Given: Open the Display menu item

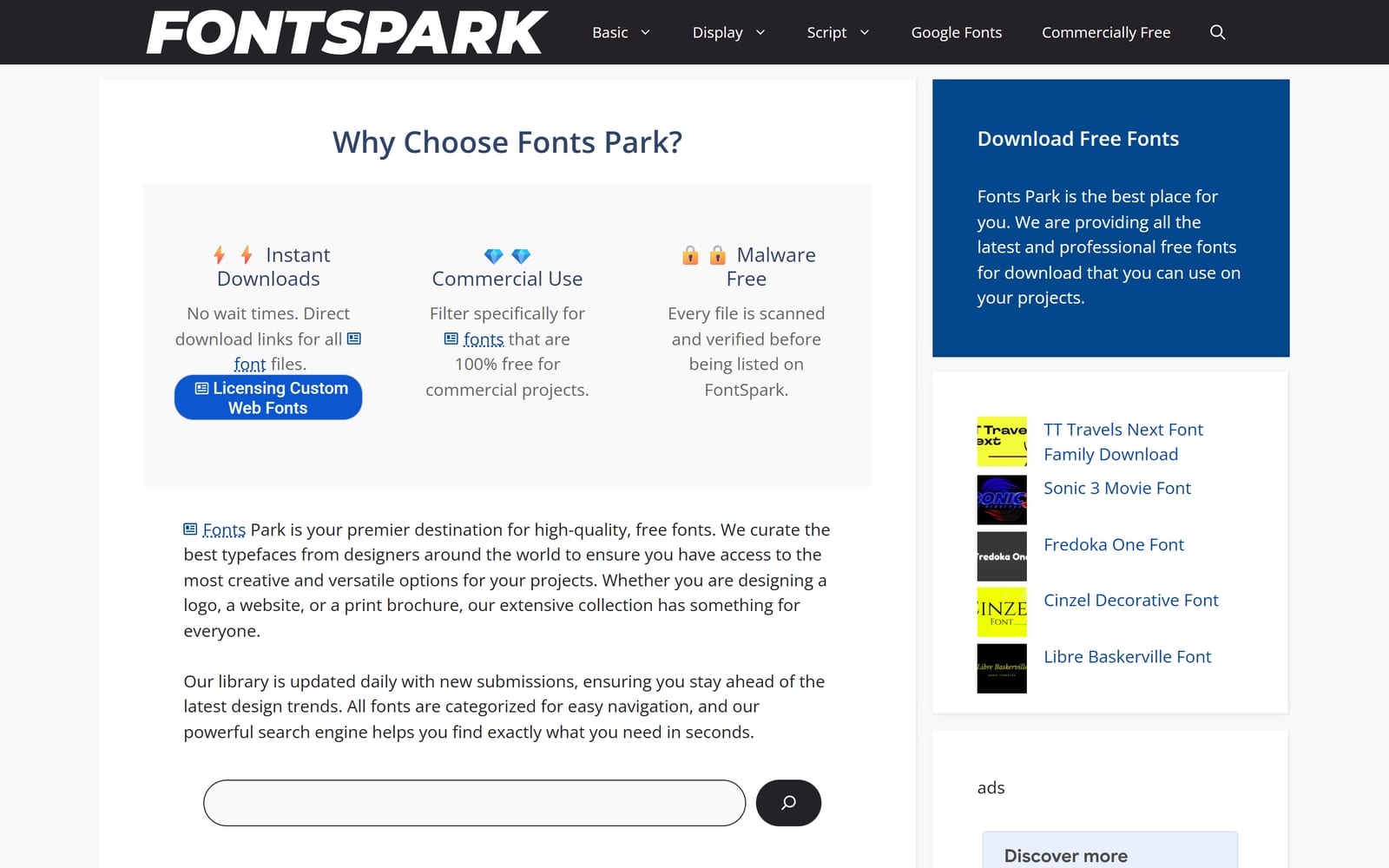Looking at the screenshot, I should (717, 32).
